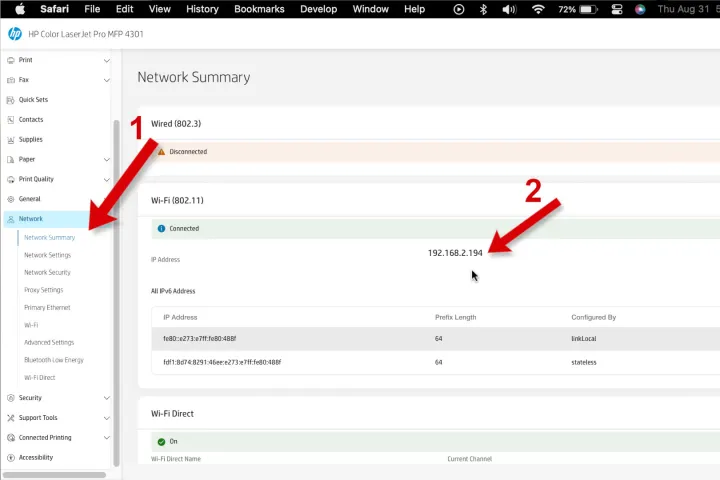Open the Safari menu
The width and height of the screenshot is (720, 480).
coord(54,9)
